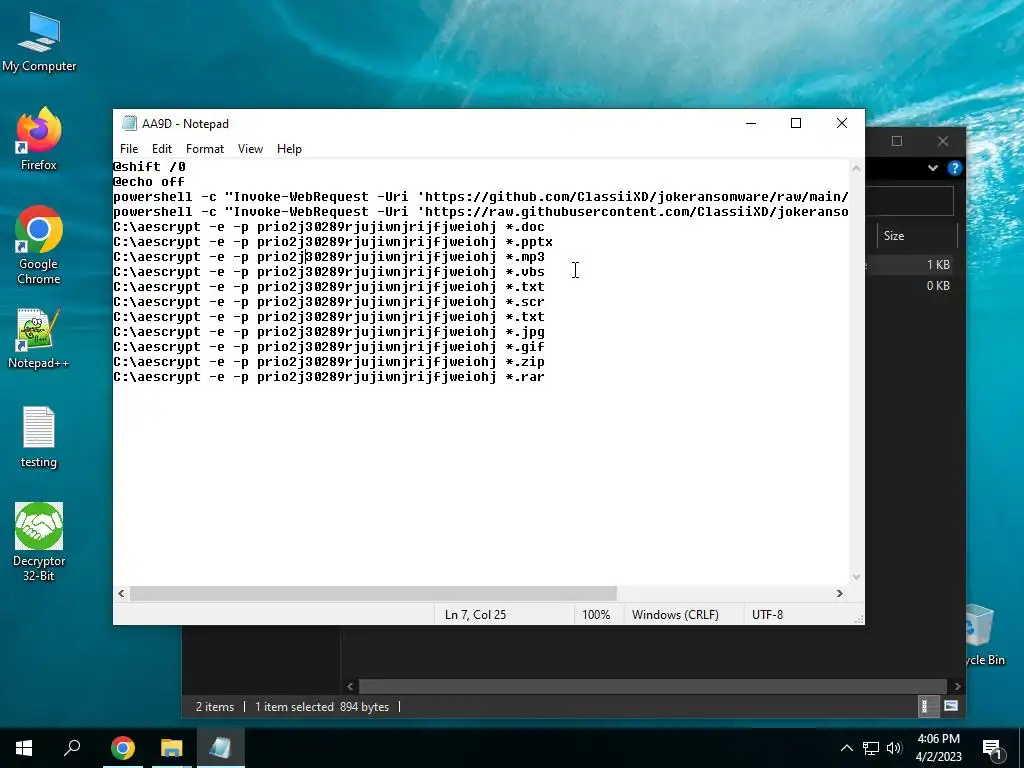Open the Edit menu in Notepad
The image size is (1024, 768).
(161, 149)
